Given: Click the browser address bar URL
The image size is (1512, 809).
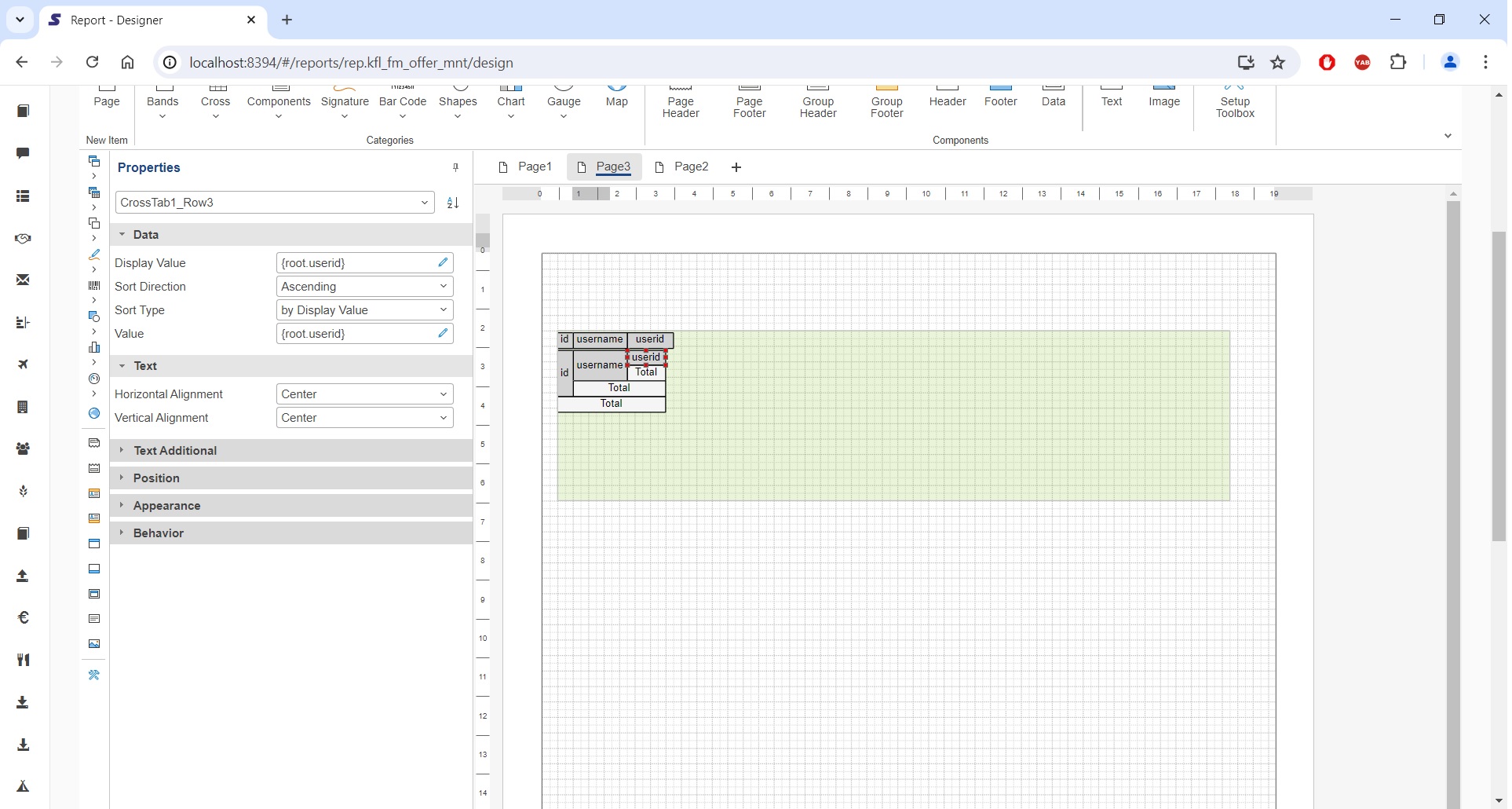Looking at the screenshot, I should coord(351,63).
